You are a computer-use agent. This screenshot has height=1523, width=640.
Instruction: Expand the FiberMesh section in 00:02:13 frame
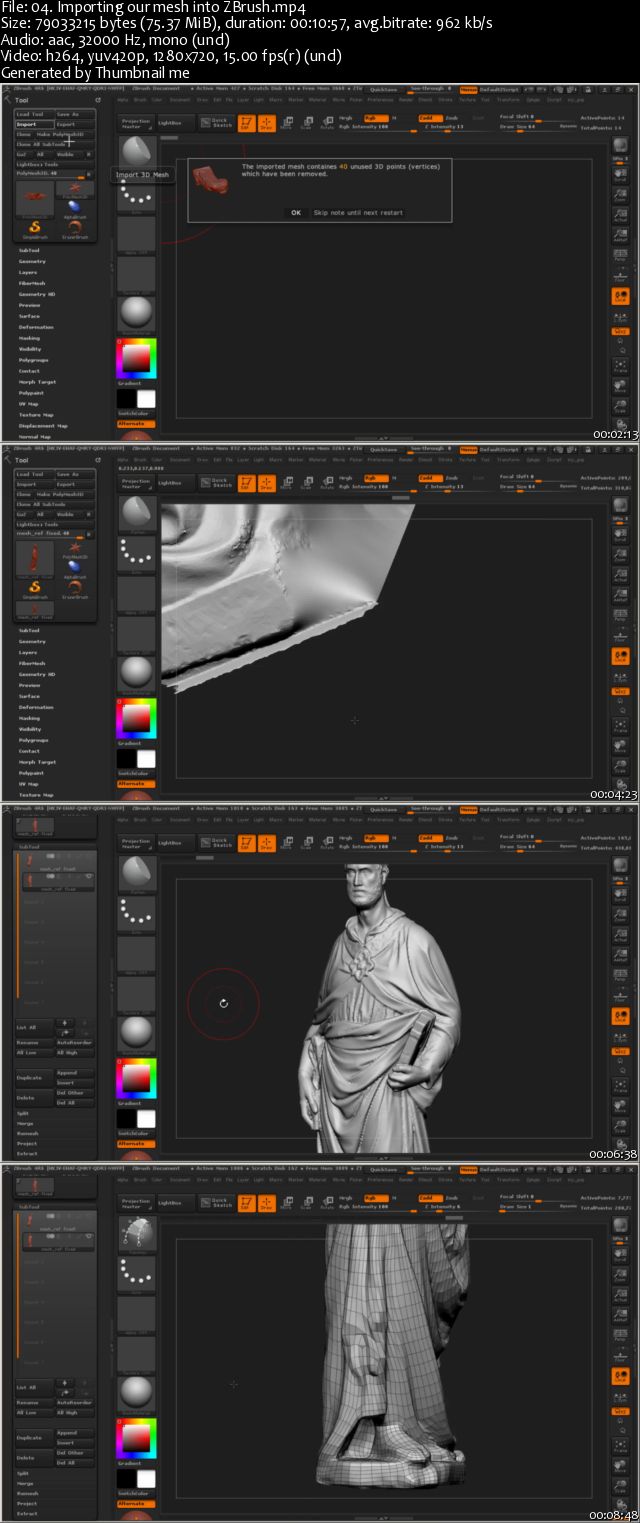tap(32, 283)
